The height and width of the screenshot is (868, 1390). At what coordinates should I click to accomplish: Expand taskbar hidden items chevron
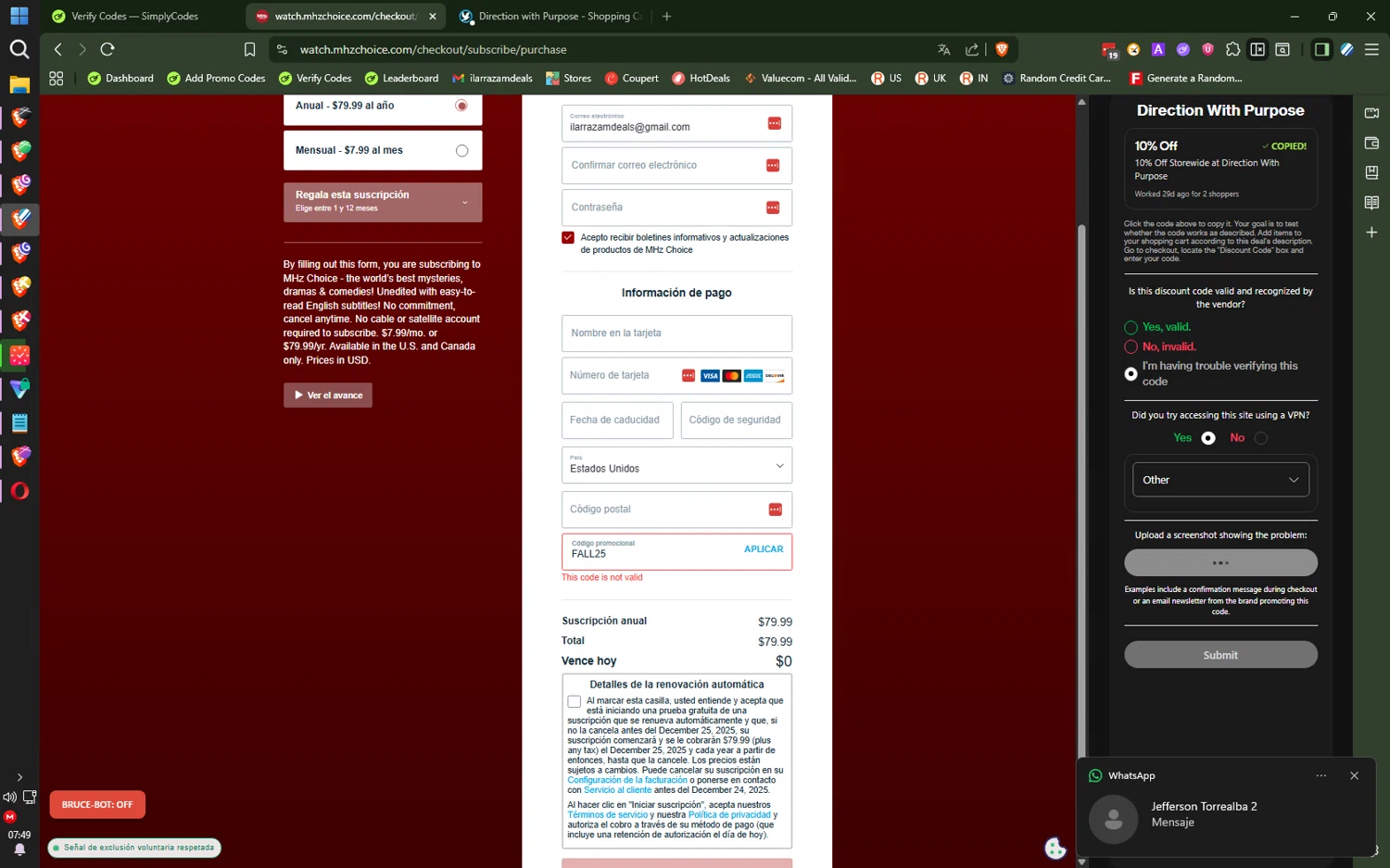coord(19,777)
